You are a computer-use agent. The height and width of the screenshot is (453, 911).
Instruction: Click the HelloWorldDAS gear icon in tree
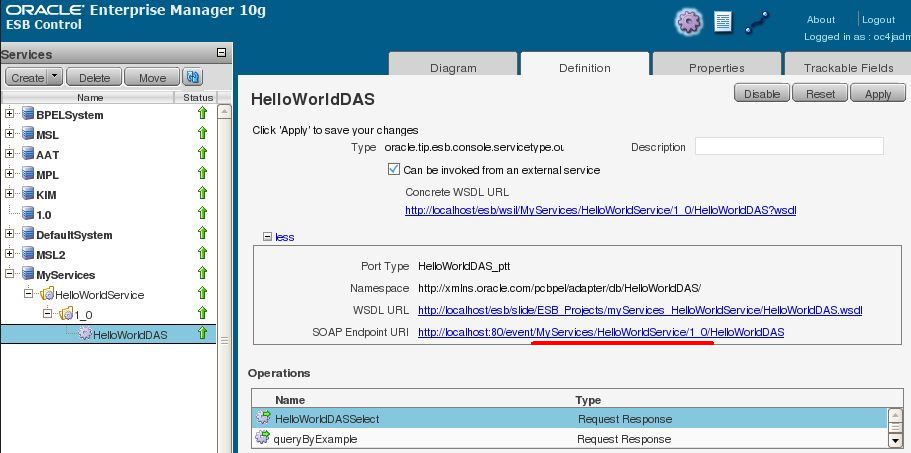(x=85, y=333)
